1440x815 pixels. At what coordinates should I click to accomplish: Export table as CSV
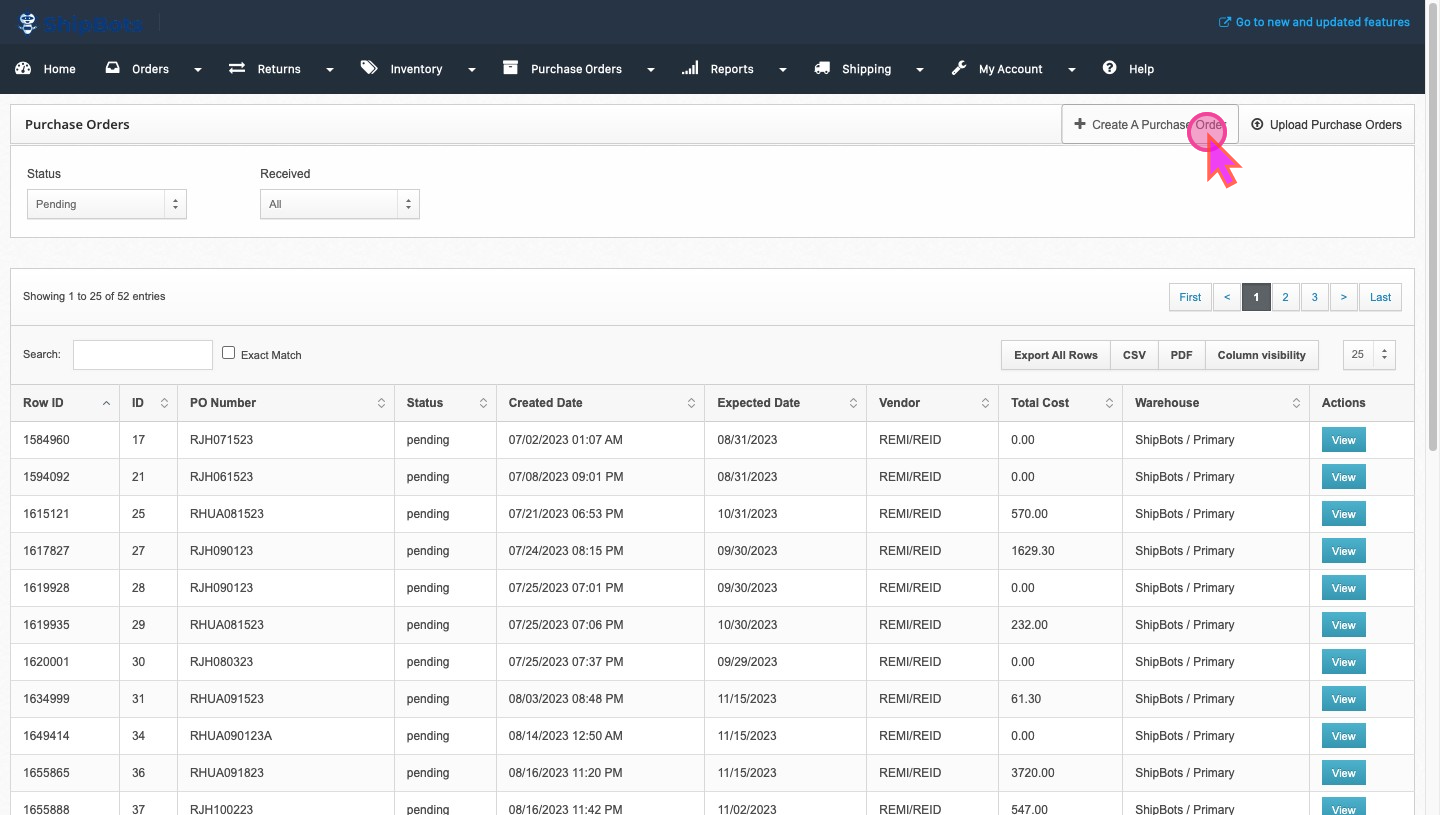point(1134,355)
